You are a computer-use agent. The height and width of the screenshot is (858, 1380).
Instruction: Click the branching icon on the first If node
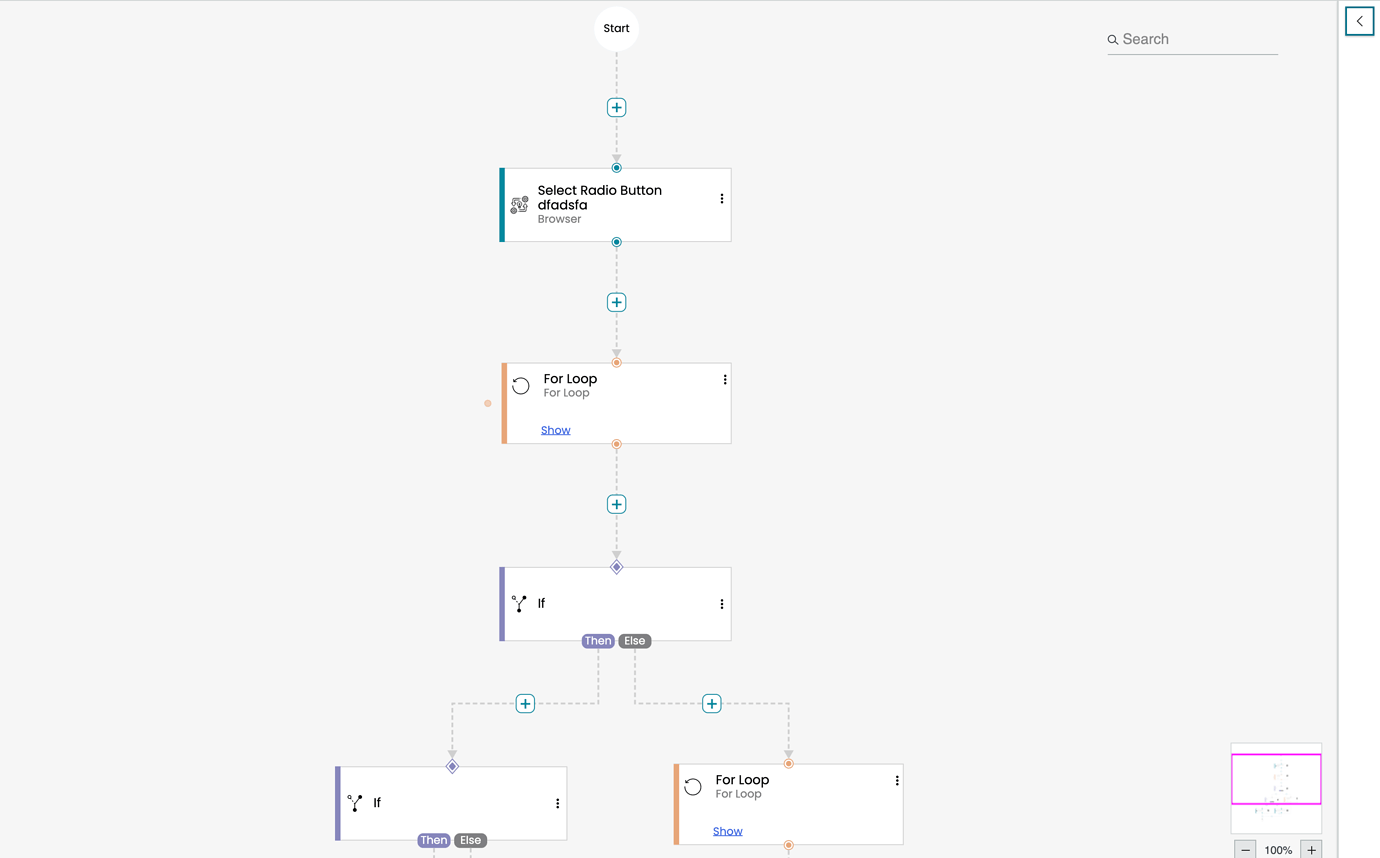click(x=519, y=603)
